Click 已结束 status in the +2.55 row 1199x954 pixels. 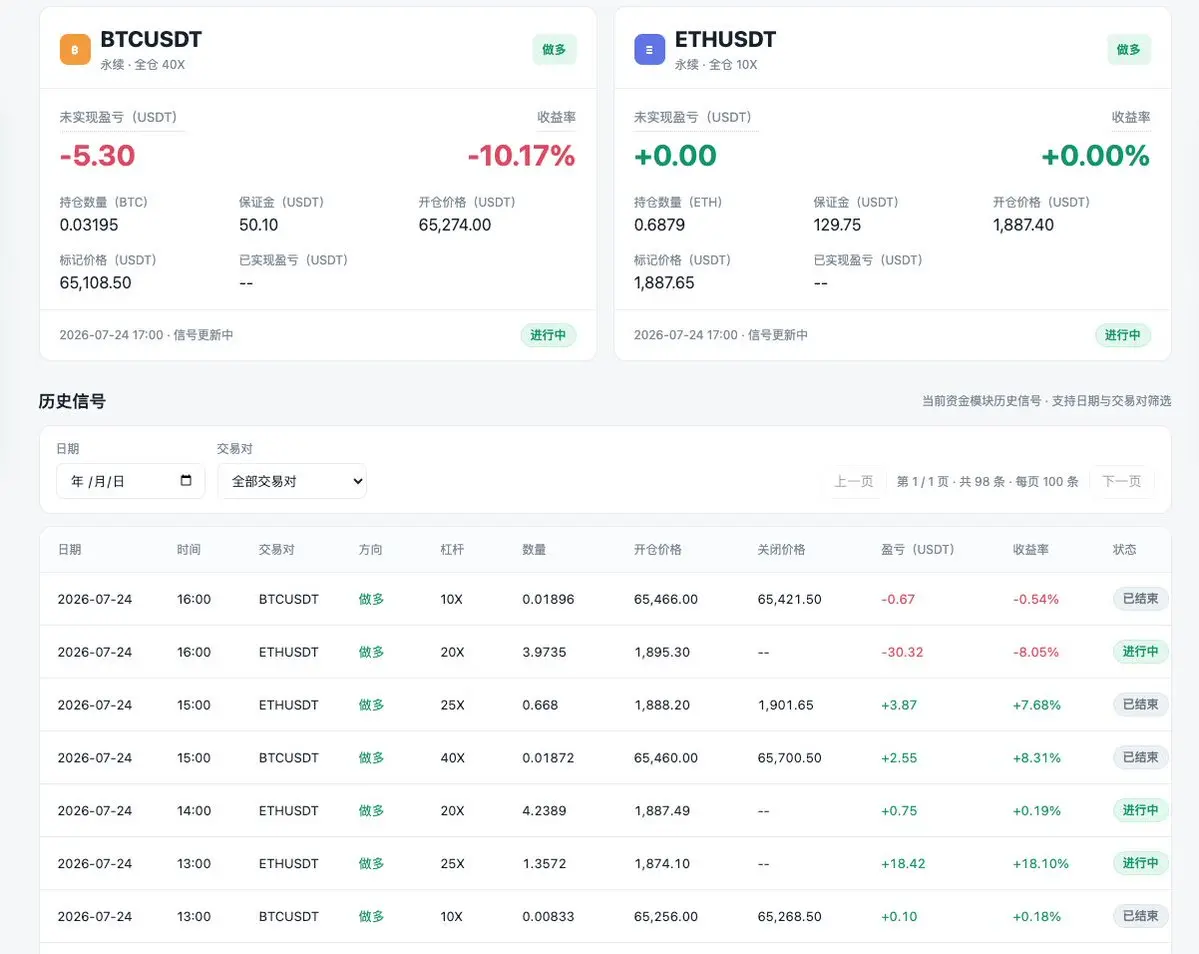click(x=1140, y=757)
